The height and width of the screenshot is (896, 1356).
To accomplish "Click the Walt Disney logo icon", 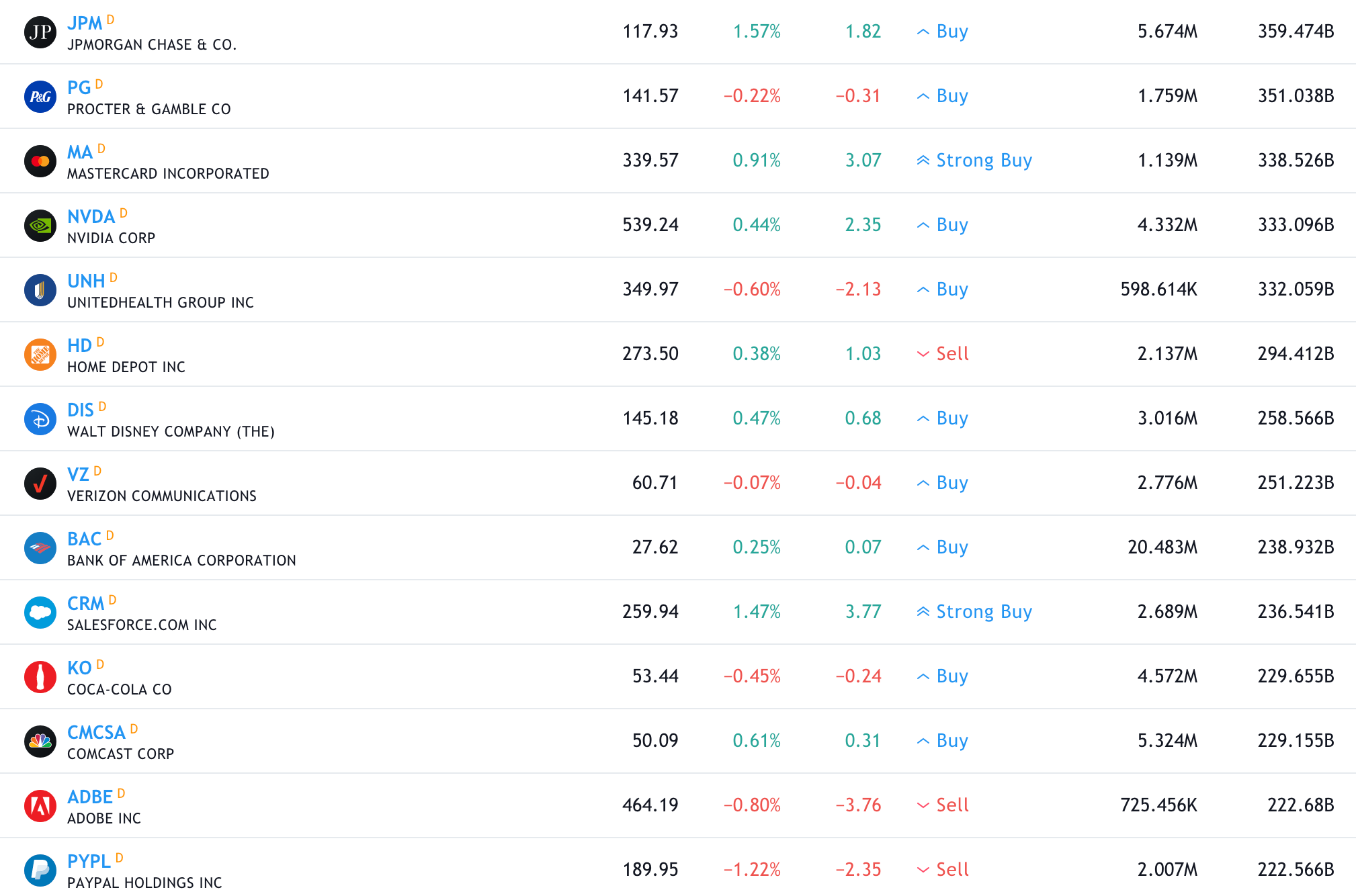I will click(40, 419).
